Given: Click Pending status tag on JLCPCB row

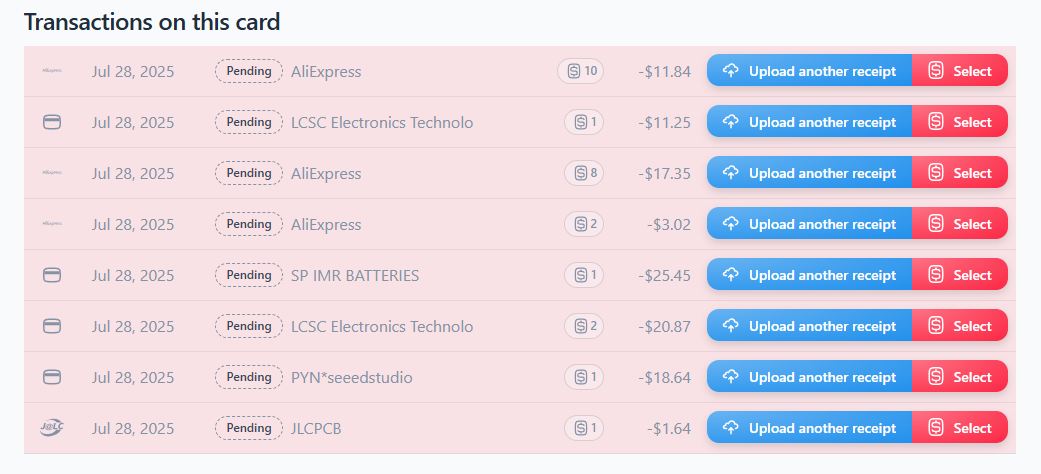Looking at the screenshot, I should pyautogui.click(x=249, y=428).
